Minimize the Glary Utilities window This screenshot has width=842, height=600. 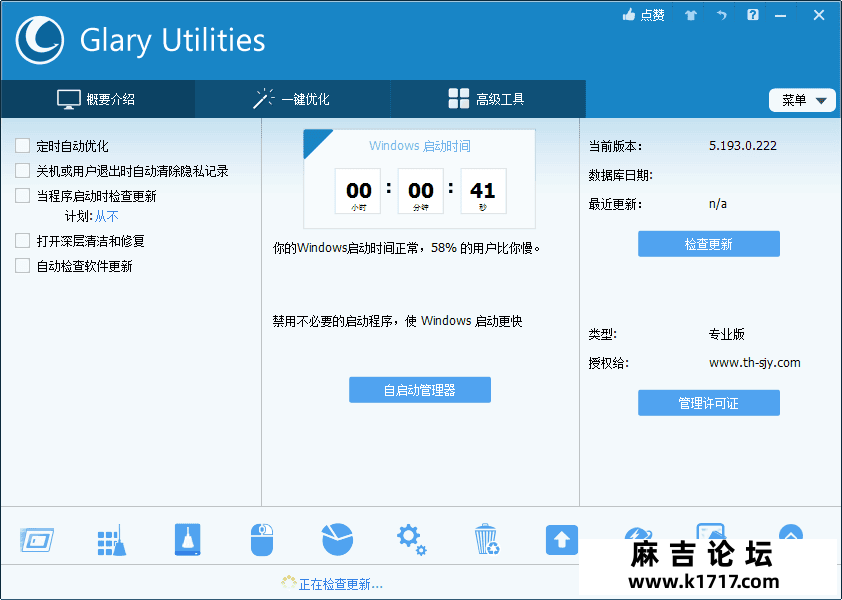[x=781, y=16]
